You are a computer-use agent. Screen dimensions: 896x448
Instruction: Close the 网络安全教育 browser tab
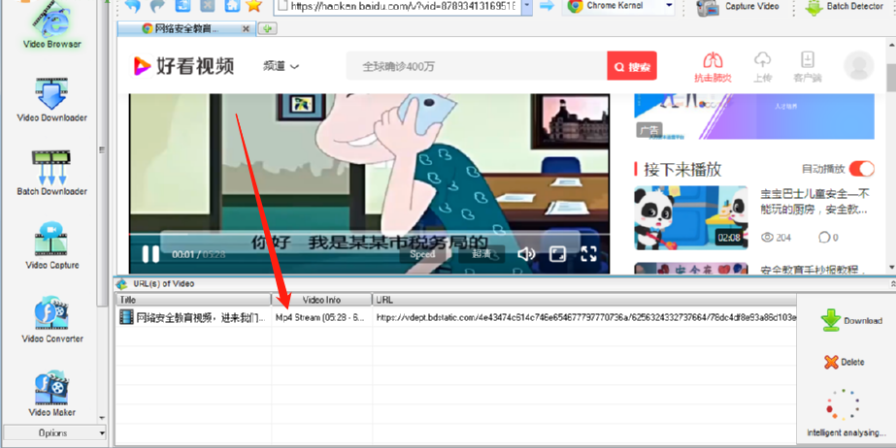(x=246, y=29)
